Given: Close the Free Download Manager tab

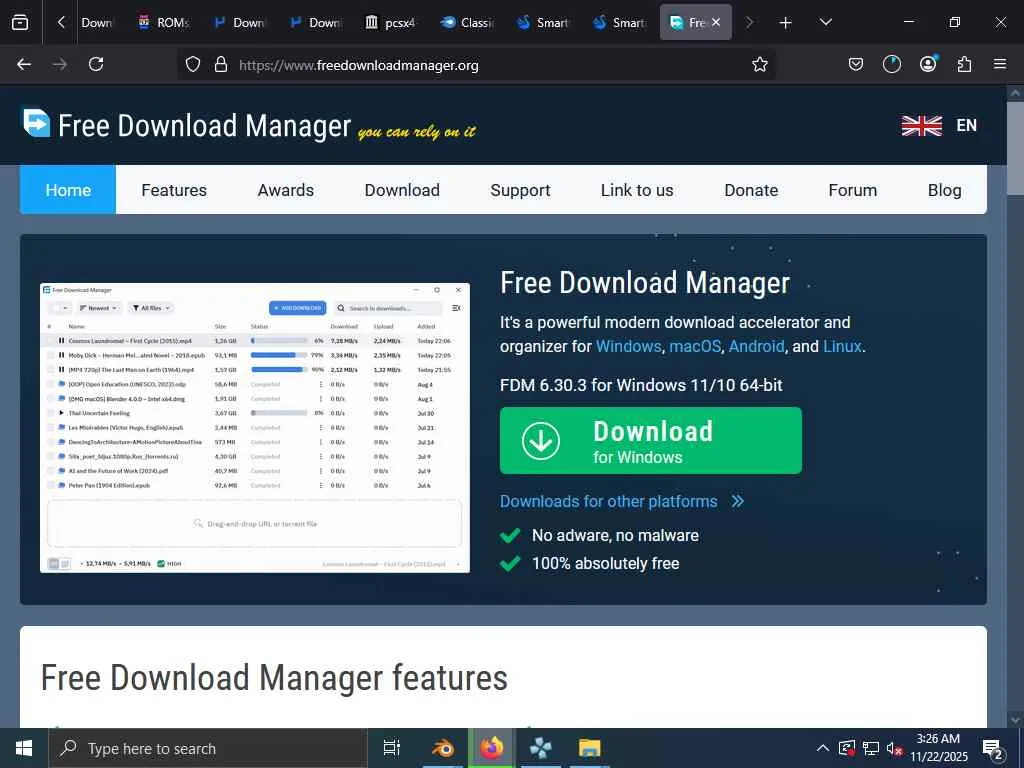Looking at the screenshot, I should 716,22.
